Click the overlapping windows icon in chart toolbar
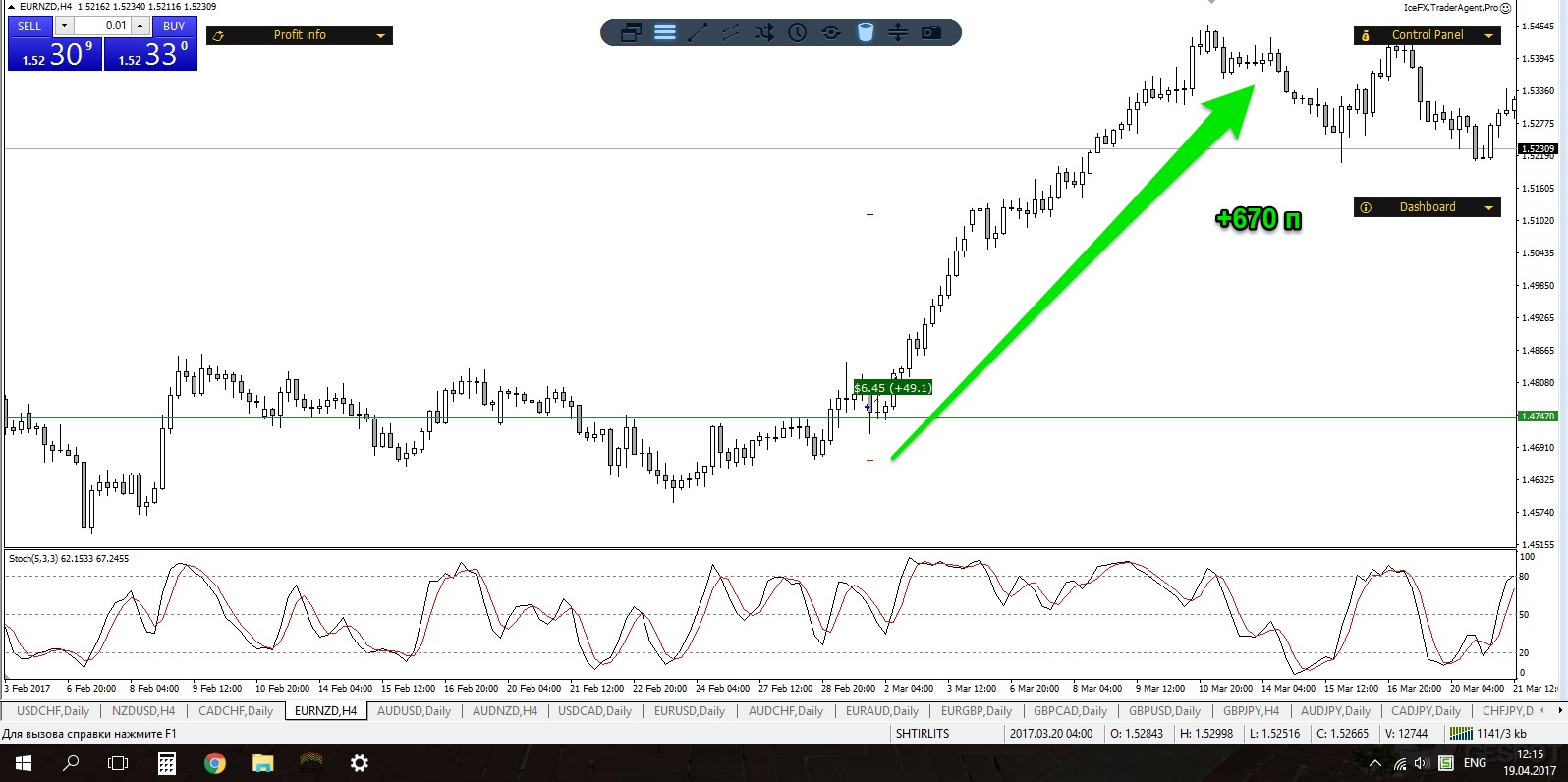The image size is (1568, 782). 631,32
